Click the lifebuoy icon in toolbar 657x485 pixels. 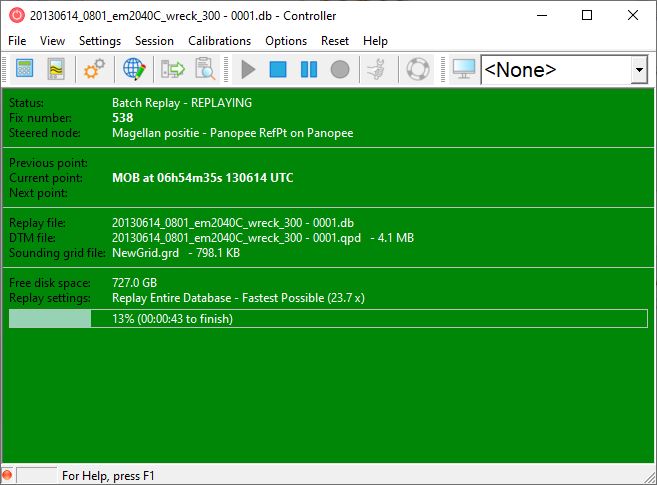417,70
